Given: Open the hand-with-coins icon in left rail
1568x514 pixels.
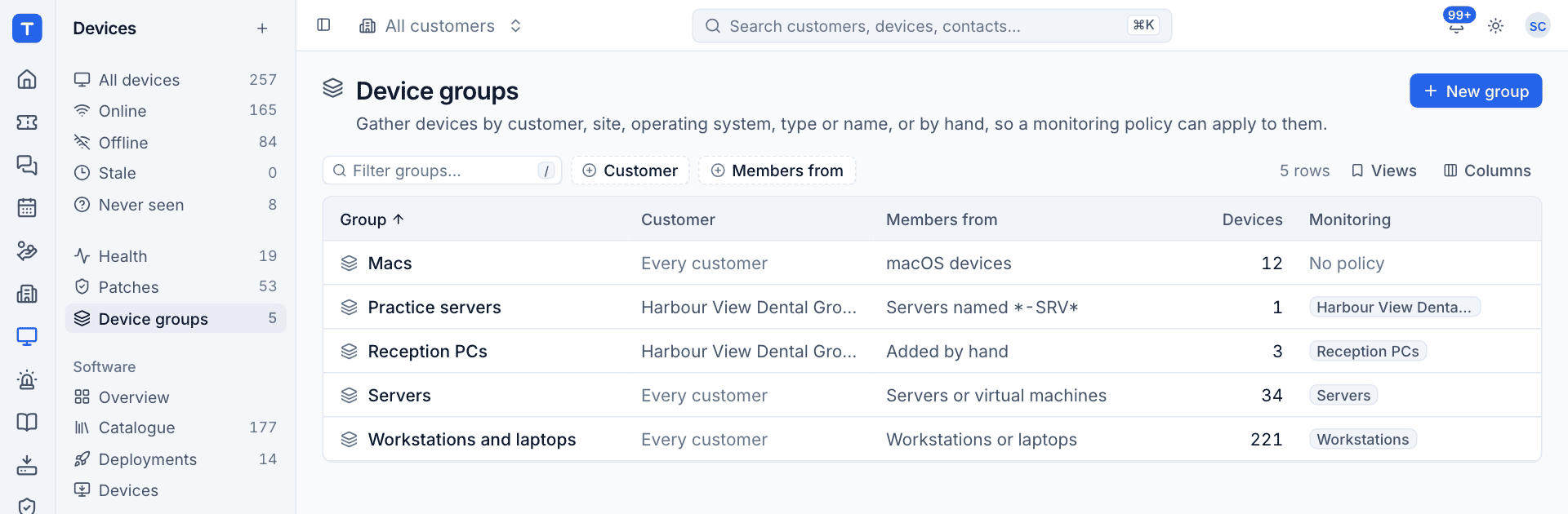Looking at the screenshot, I should tap(27, 250).
